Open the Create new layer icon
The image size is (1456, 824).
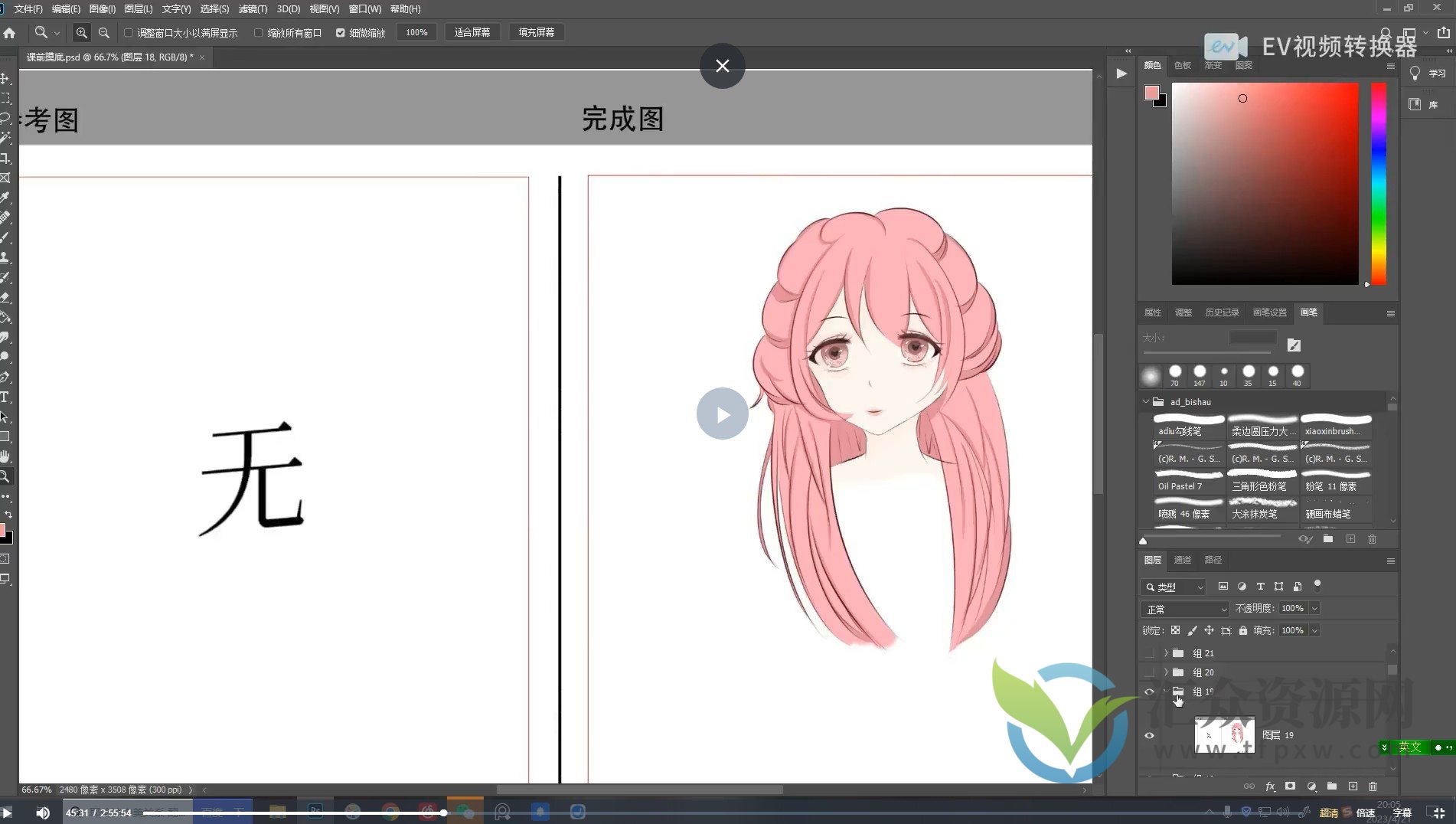point(1353,786)
